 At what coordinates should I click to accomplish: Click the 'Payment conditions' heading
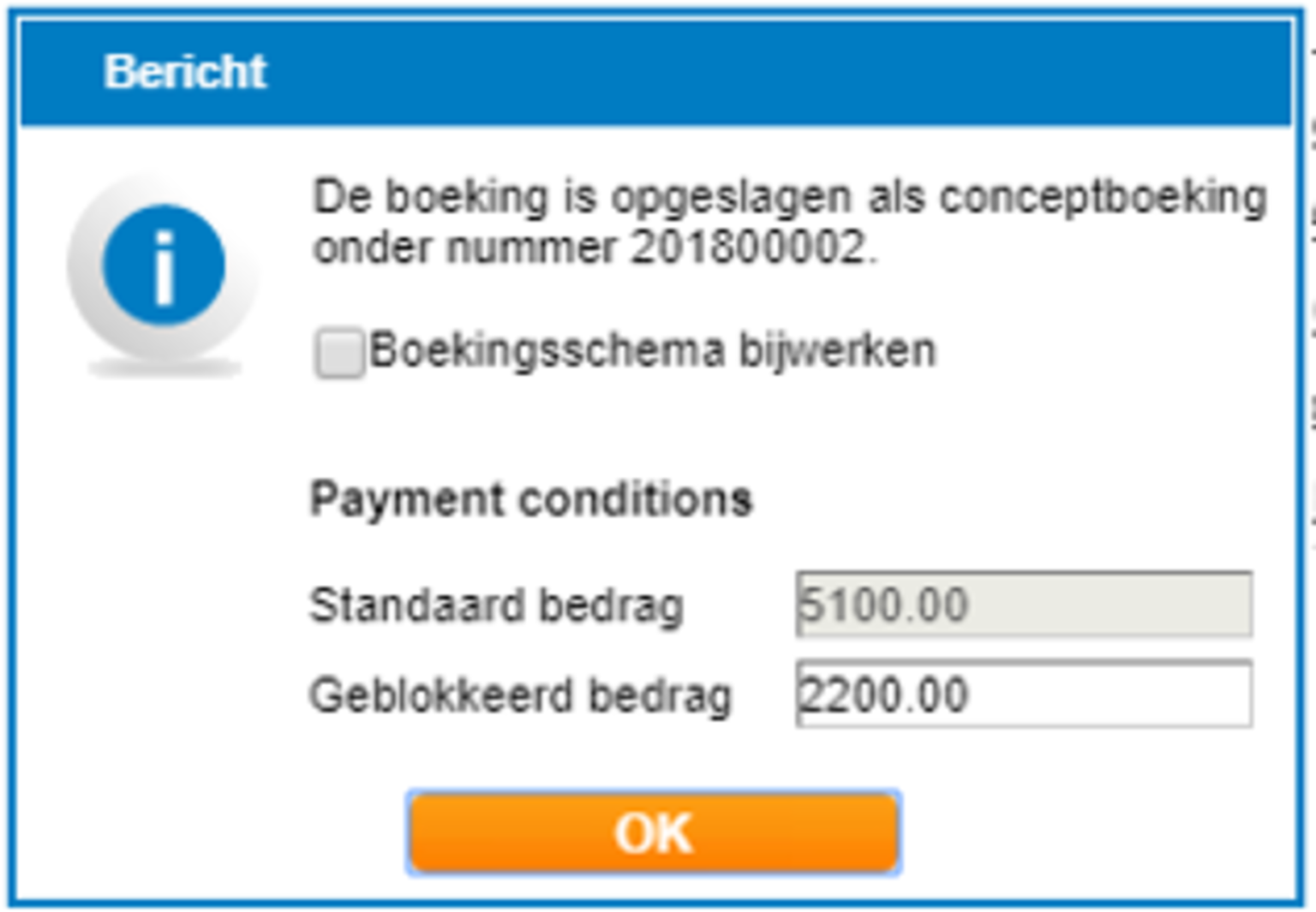click(x=532, y=499)
